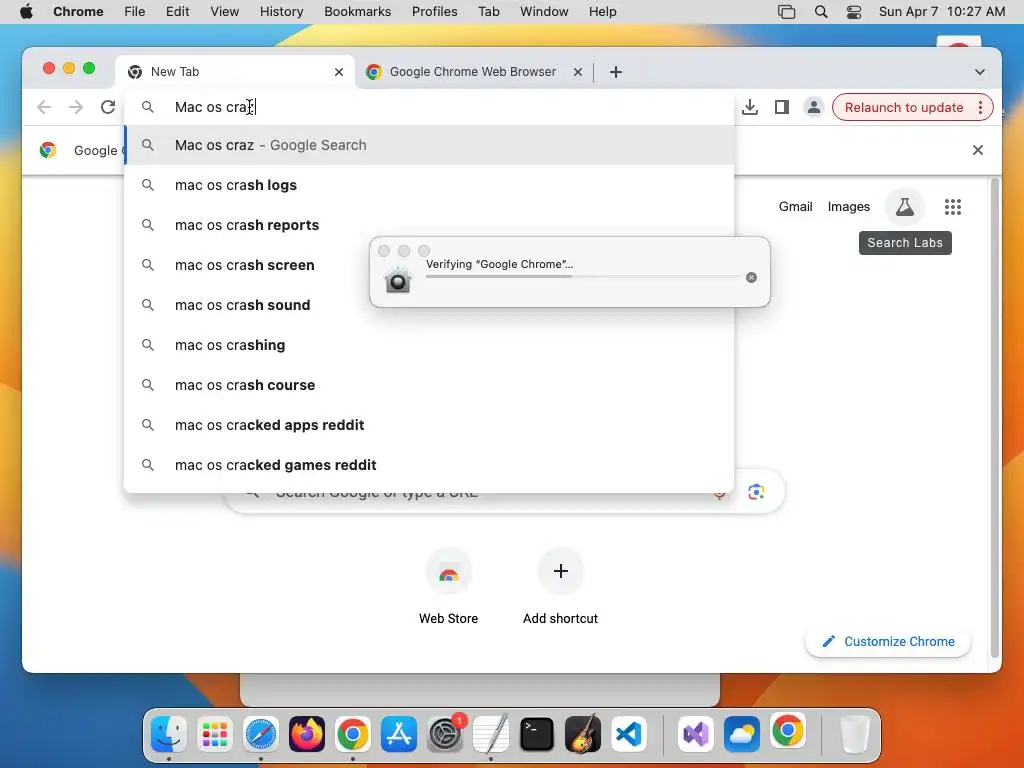Choose suggestion 'mac os crashing'
Viewport: 1024px width, 768px height.
(429, 345)
